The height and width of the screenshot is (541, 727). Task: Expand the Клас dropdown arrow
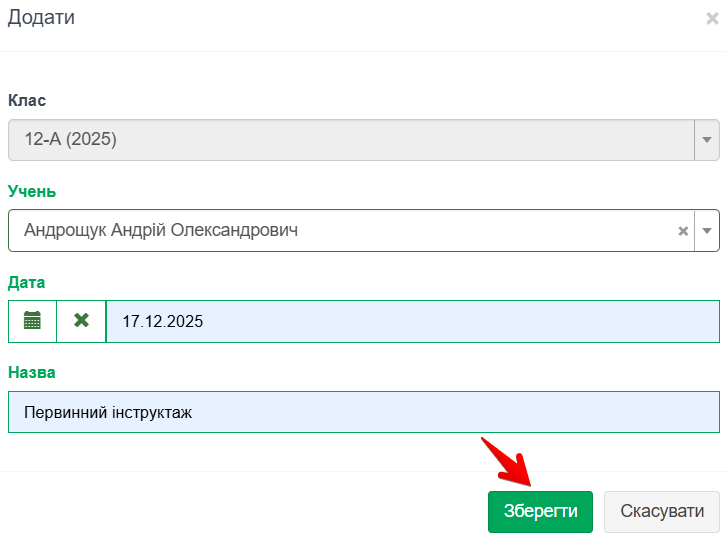707,140
